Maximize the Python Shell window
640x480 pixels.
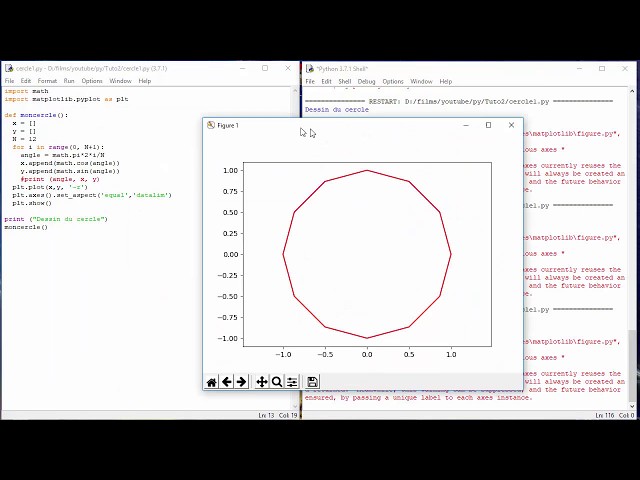(x=602, y=69)
